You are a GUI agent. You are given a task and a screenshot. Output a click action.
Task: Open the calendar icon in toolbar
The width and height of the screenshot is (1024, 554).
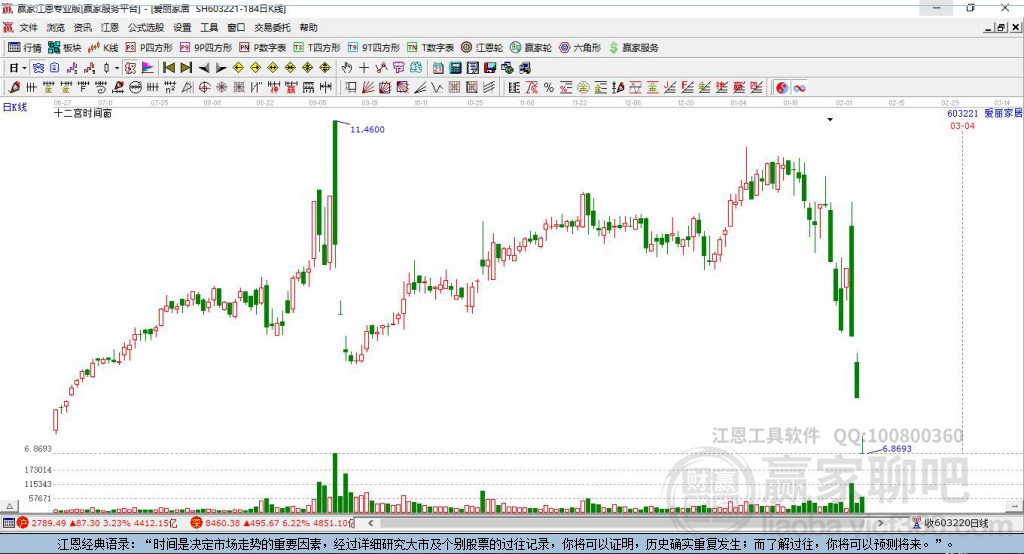pos(438,68)
